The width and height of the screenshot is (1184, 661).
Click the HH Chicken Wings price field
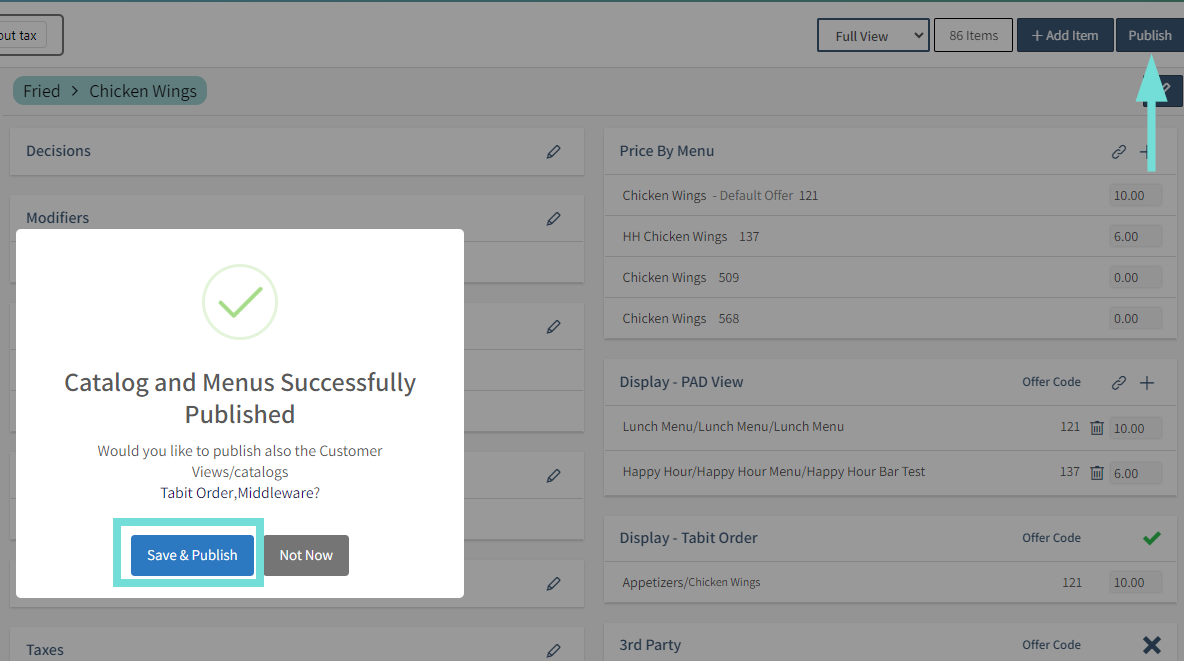(x=1135, y=237)
